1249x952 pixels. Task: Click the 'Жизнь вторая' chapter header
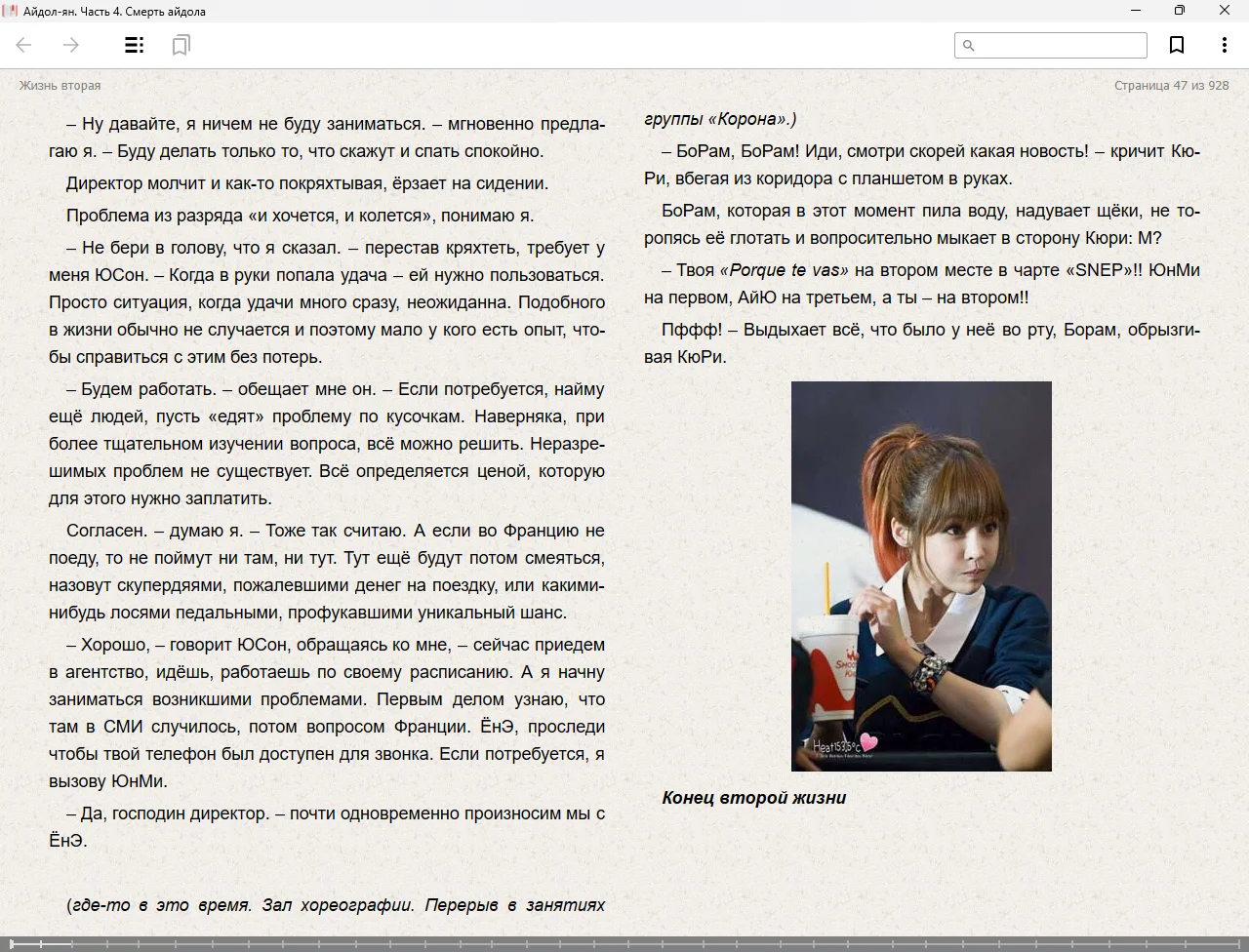60,85
